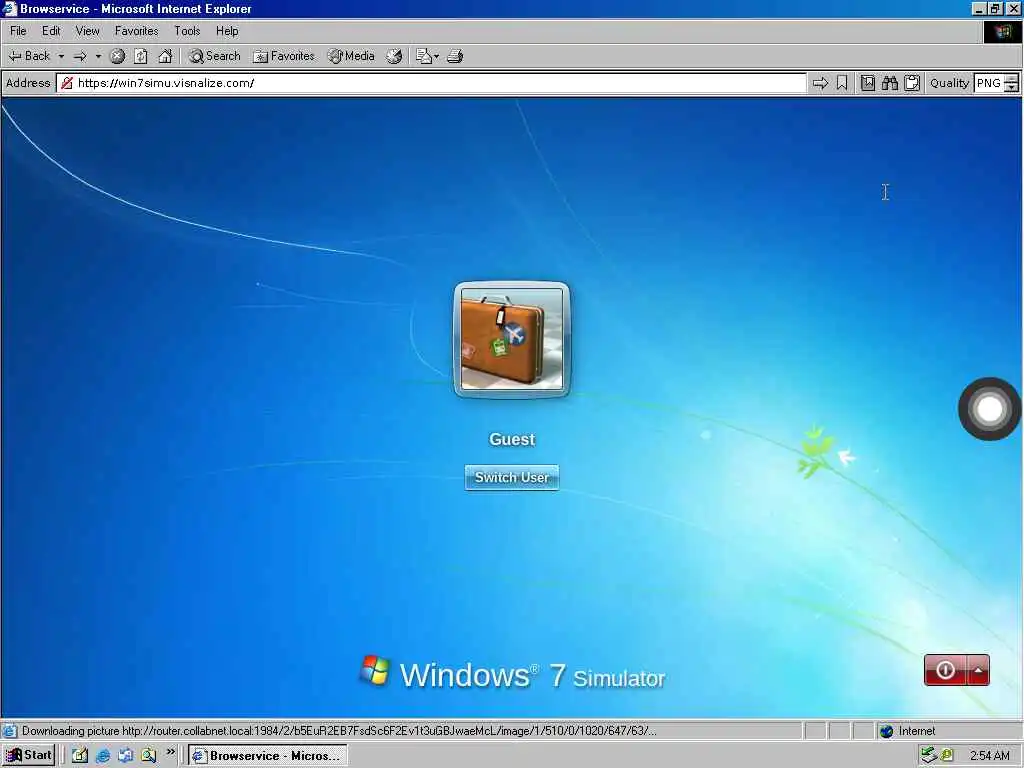Open the Forward history dropdown arrow

tap(98, 56)
